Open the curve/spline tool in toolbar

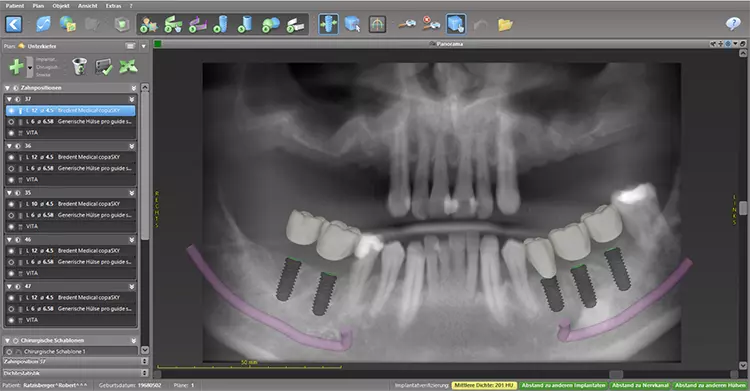pos(44,24)
